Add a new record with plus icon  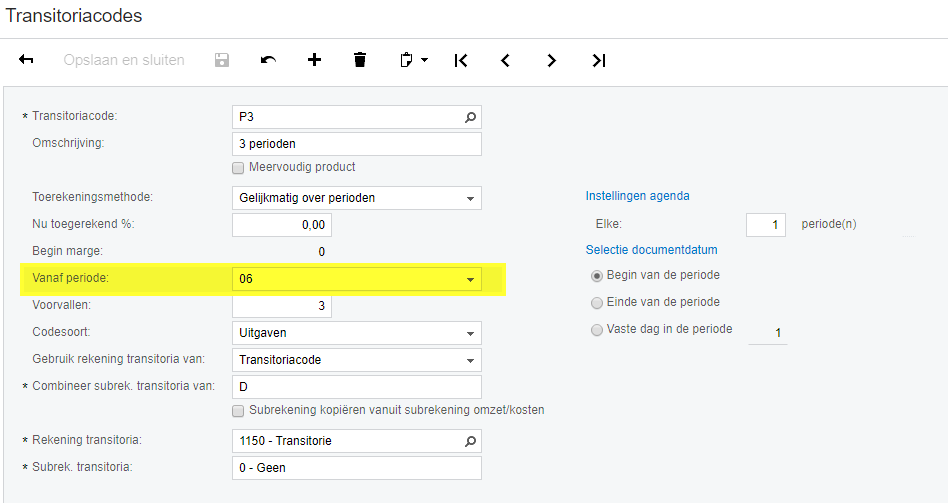314,60
